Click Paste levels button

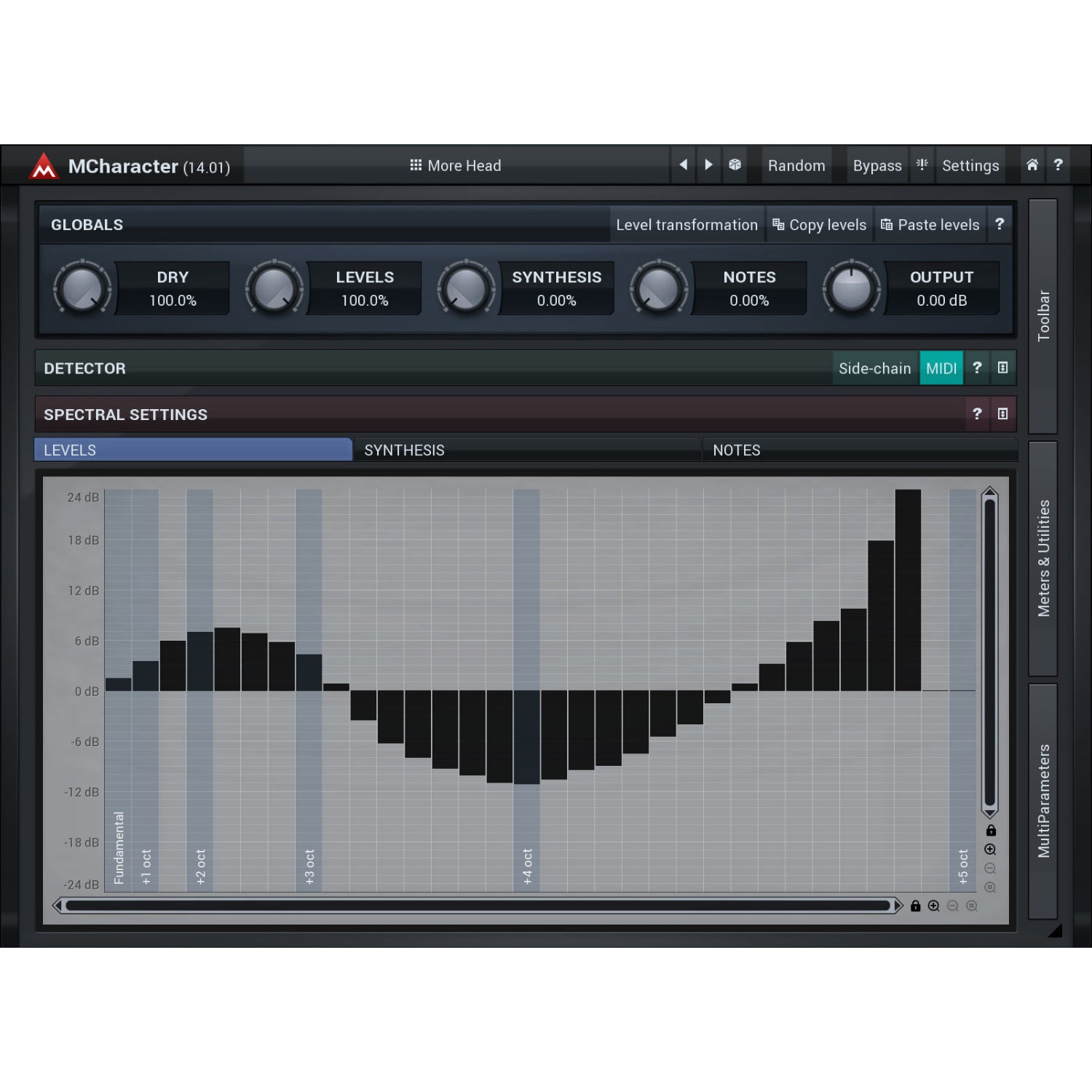click(930, 225)
